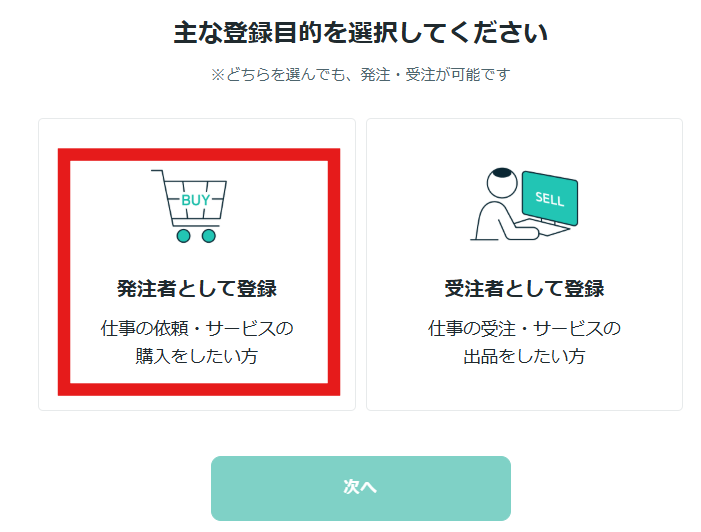This screenshot has width=701, height=532.
Task: Click the person's head in seller illustration
Action: point(501,183)
